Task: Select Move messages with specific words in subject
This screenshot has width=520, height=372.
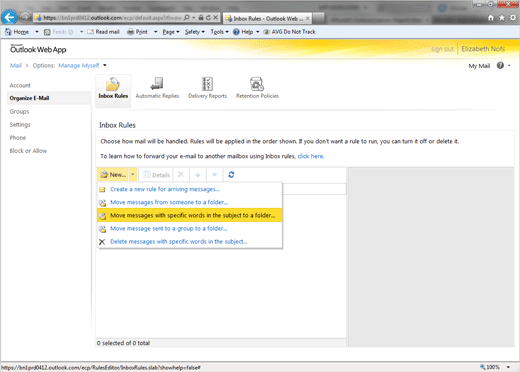Action: [x=190, y=215]
